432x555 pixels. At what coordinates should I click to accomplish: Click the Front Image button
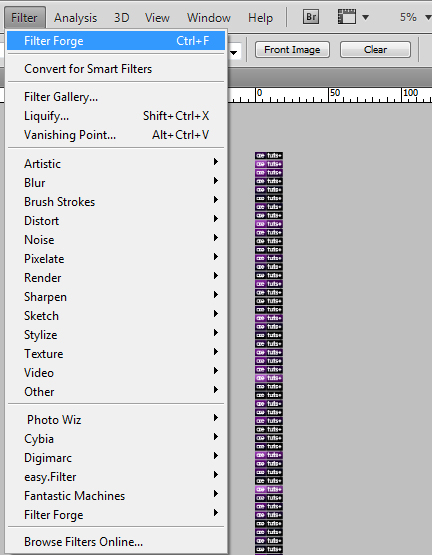(x=292, y=50)
